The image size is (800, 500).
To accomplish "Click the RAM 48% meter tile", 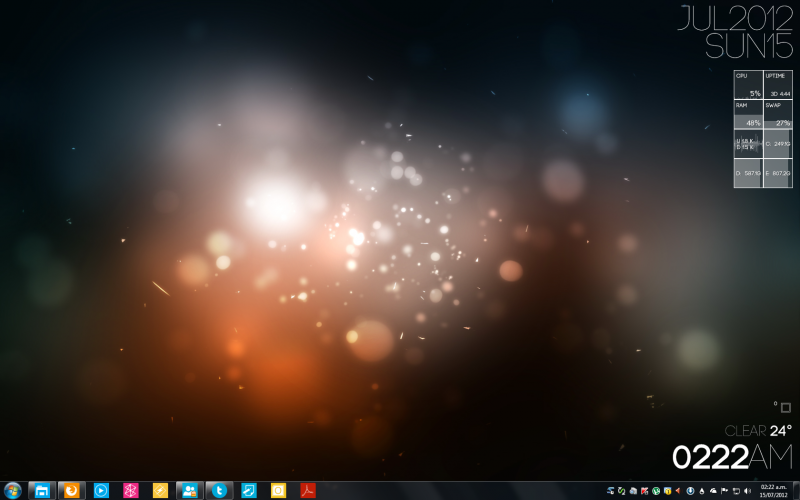I will click(748, 114).
